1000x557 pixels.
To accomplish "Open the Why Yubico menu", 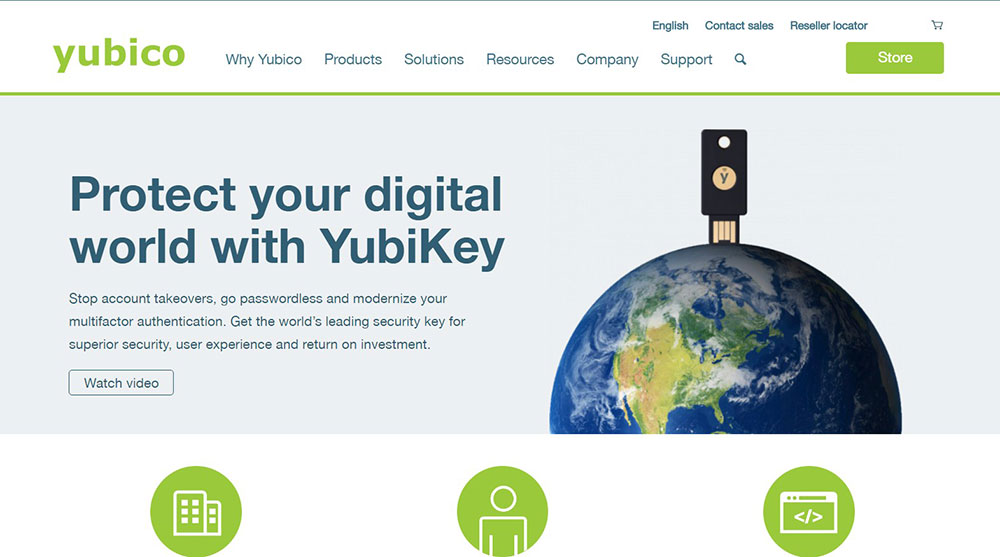I will (263, 59).
